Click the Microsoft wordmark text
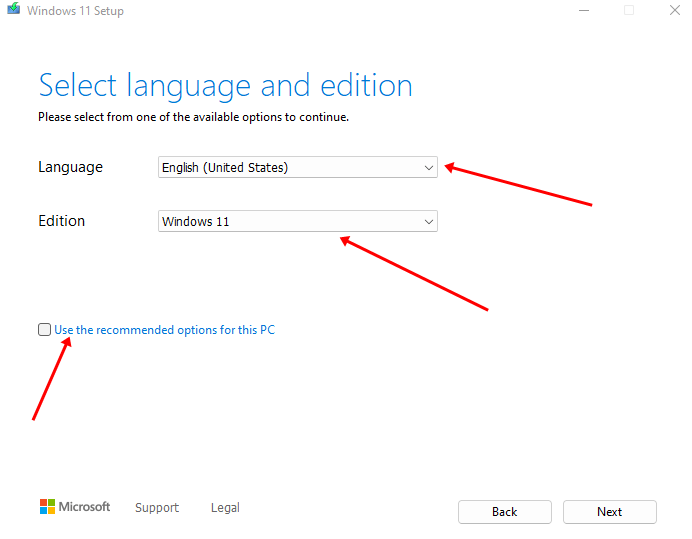The image size is (692, 539). 85,507
